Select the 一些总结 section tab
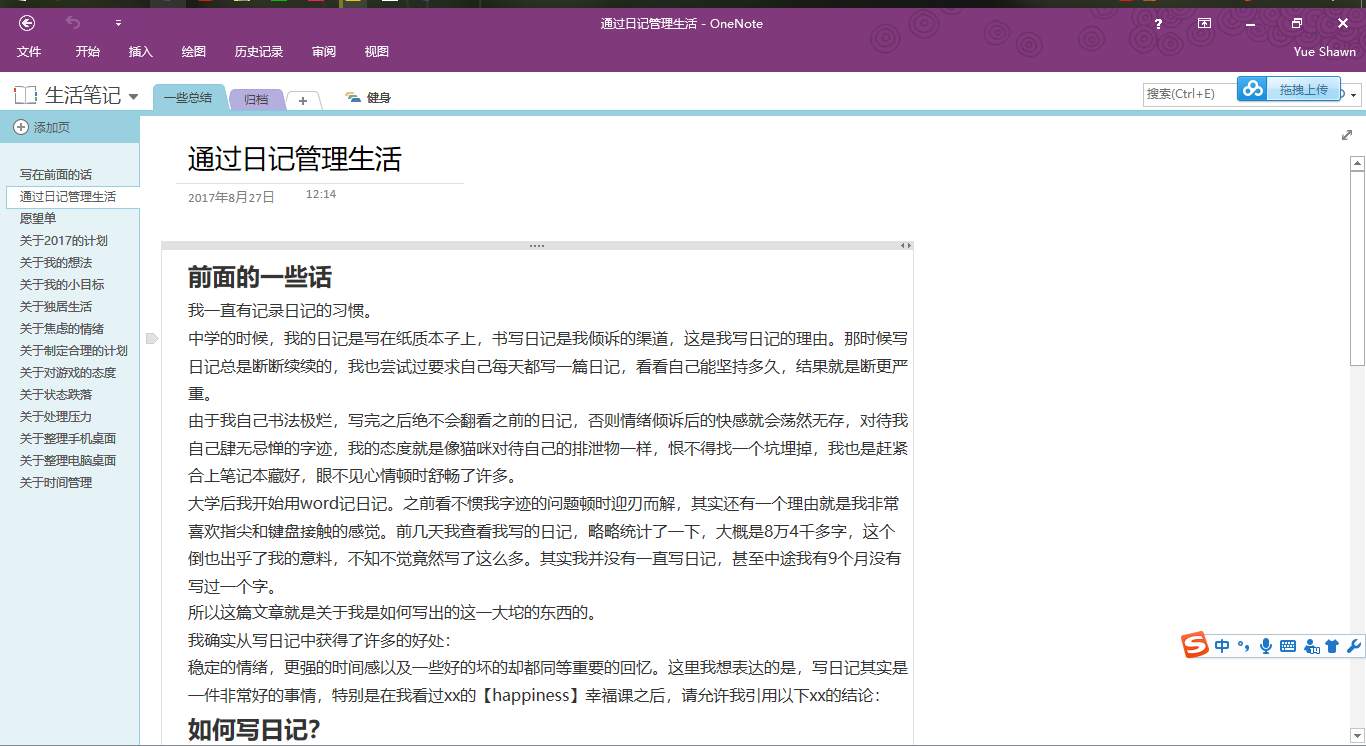The image size is (1366, 746). pyautogui.click(x=188, y=98)
